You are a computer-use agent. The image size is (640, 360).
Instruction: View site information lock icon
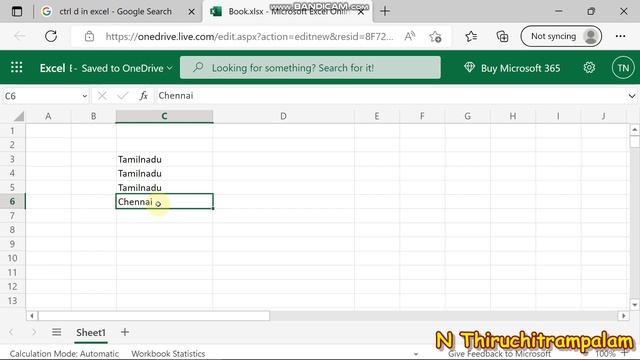tap(89, 36)
